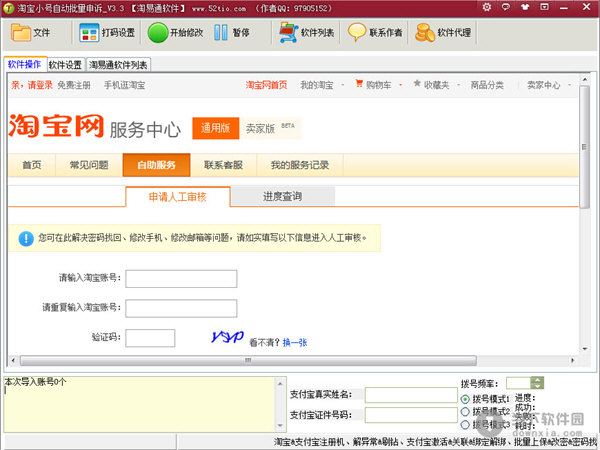Click the account list scroll down arrow

280,426
